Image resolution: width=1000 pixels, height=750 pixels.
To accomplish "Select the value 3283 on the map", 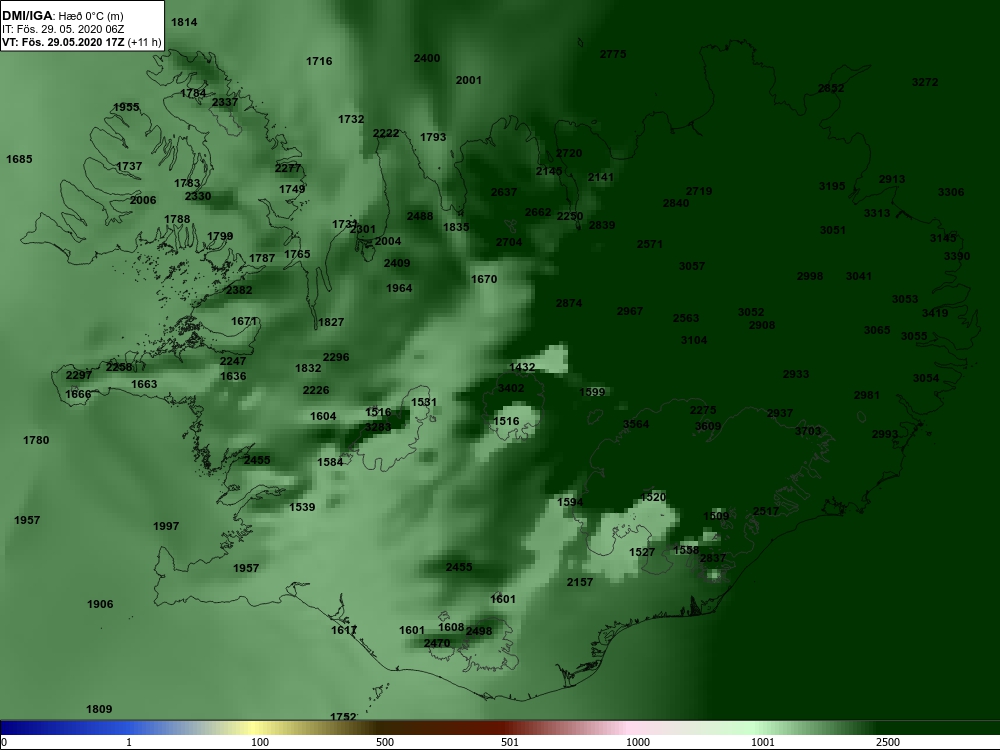I will pyautogui.click(x=378, y=427).
